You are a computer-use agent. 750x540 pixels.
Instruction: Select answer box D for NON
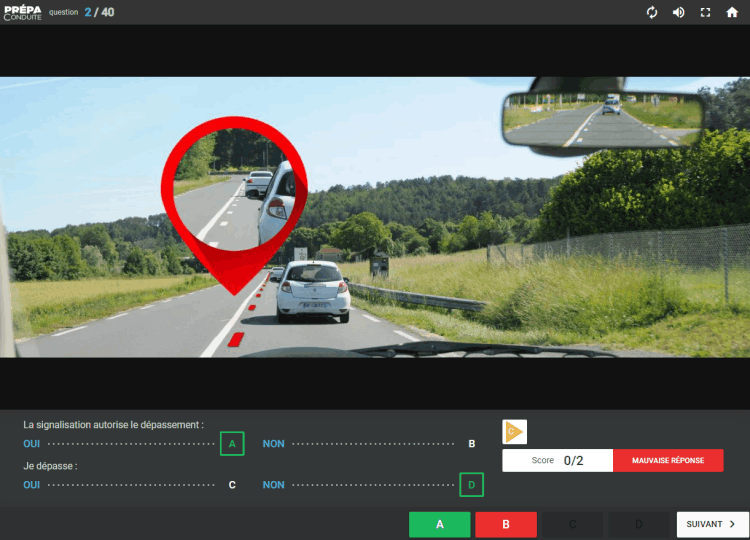(x=472, y=485)
